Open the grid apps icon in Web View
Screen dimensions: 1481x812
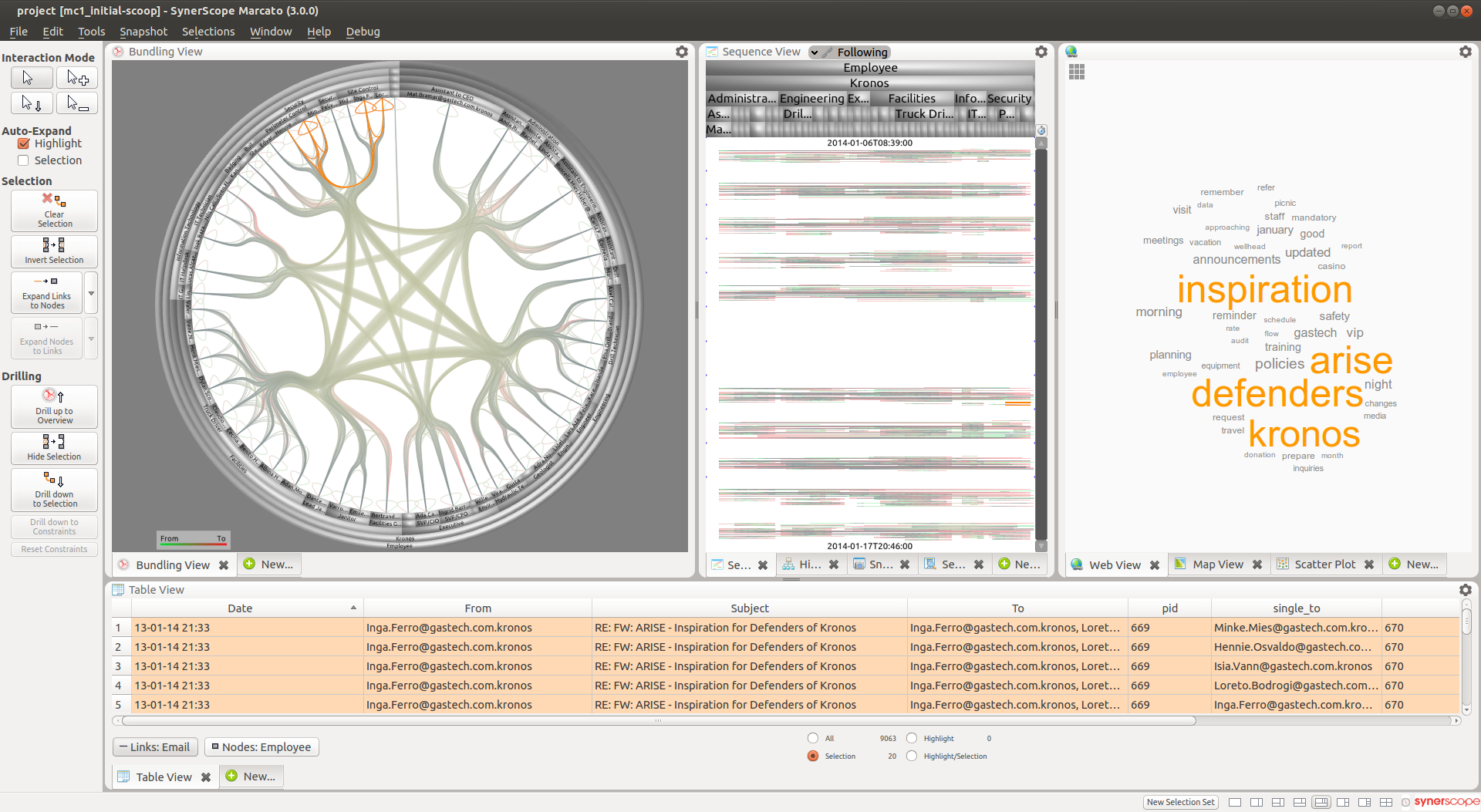pos(1077,72)
